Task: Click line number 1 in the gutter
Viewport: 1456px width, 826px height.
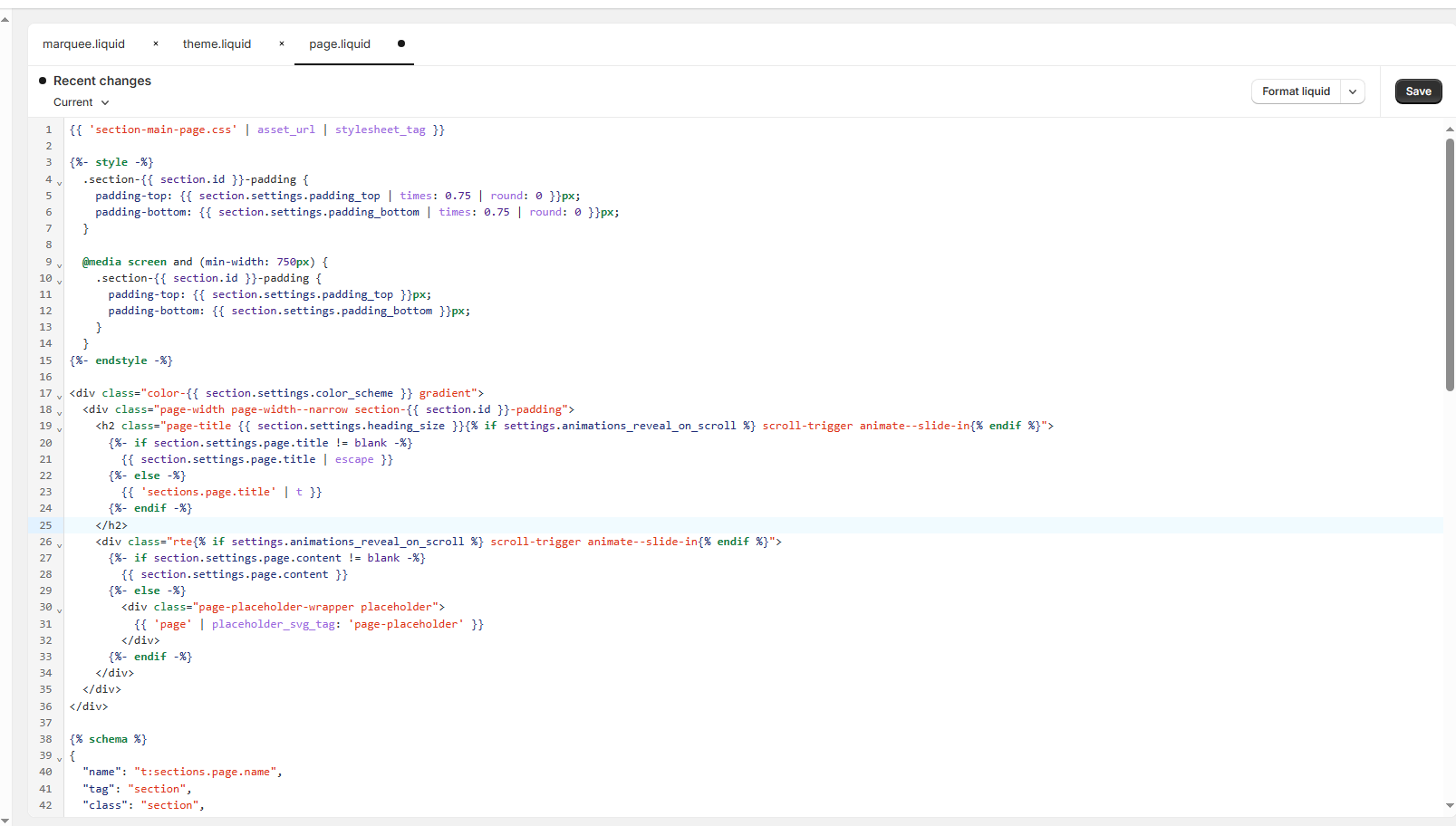Action: [x=49, y=130]
